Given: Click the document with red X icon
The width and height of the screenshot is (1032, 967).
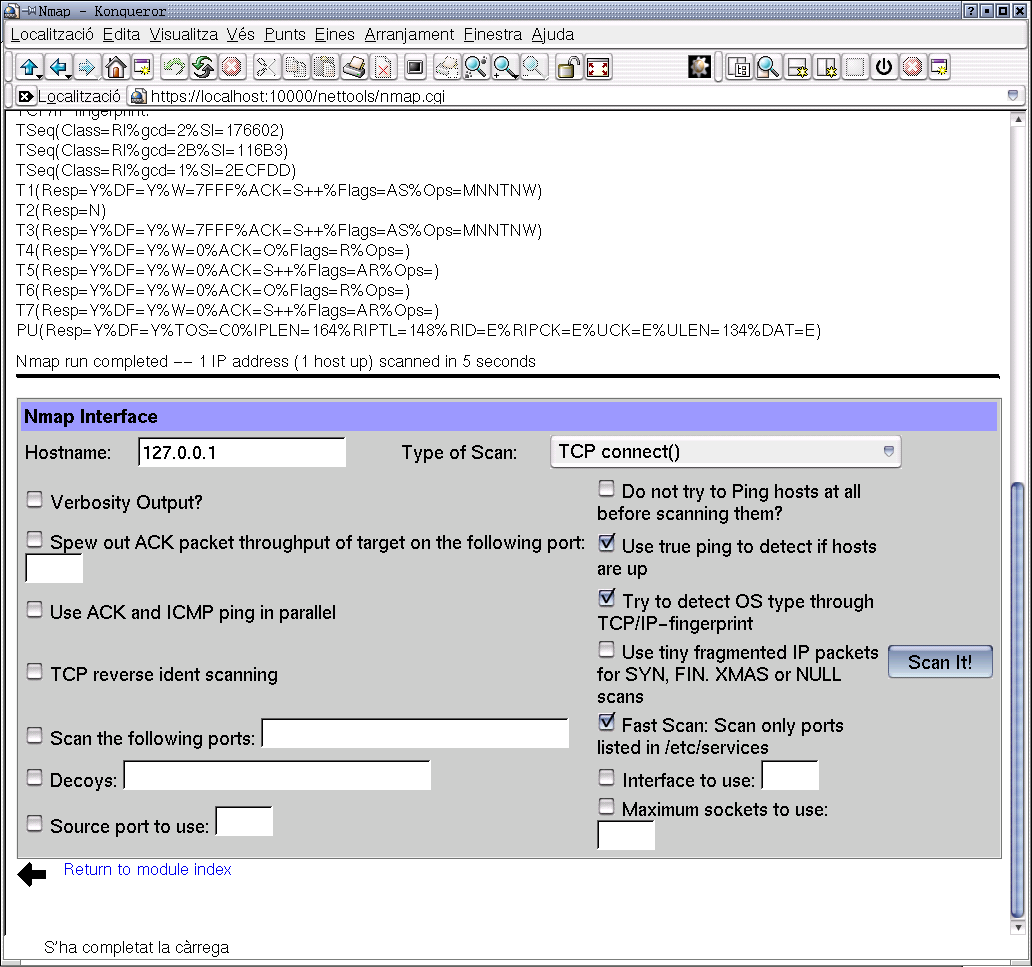Looking at the screenshot, I should 383,67.
